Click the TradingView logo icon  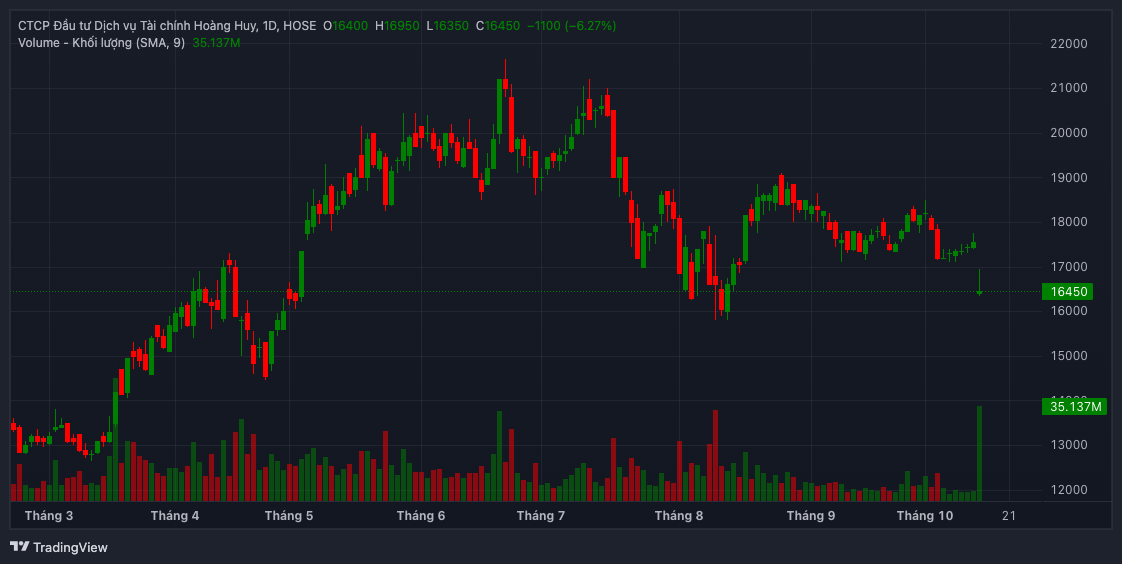(20, 547)
